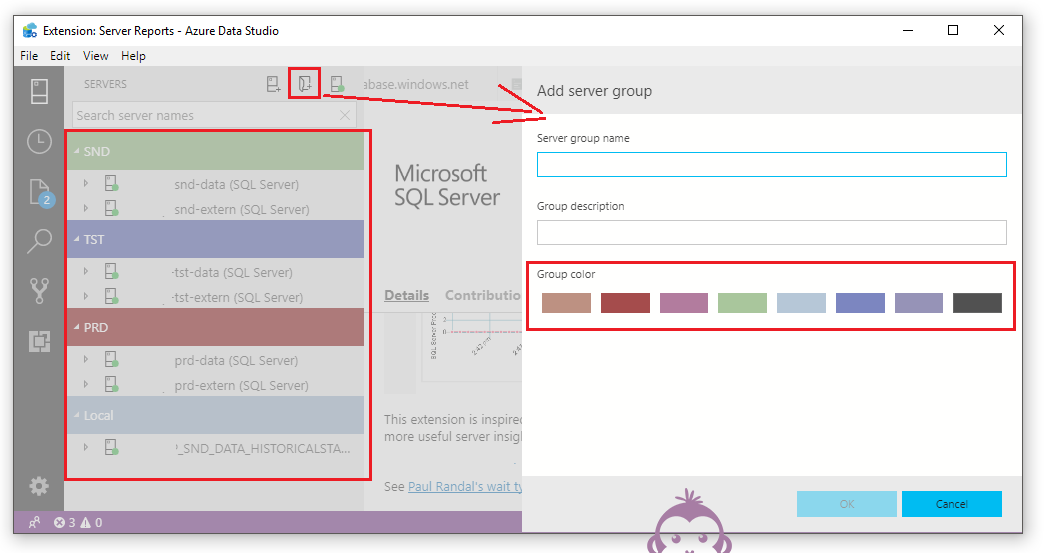Select the pale blue group color
This screenshot has height=553, width=1050.
click(x=802, y=303)
